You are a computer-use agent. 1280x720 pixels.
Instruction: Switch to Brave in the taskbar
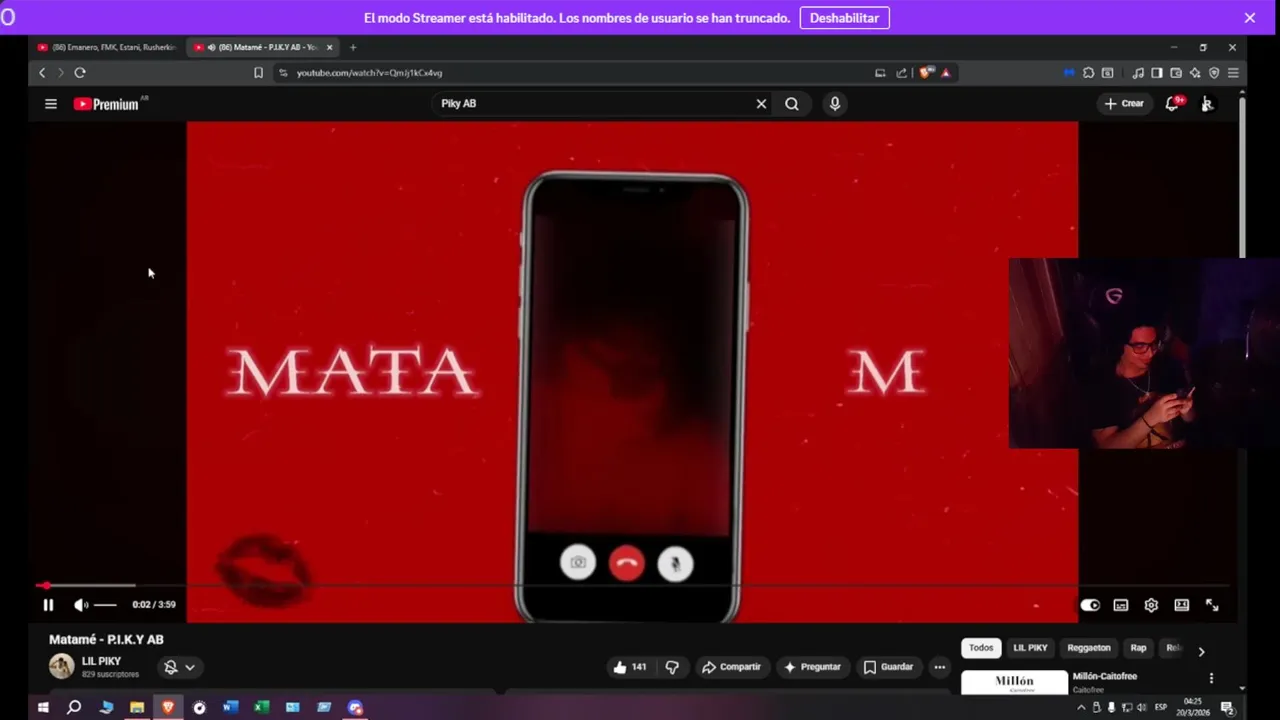168,707
